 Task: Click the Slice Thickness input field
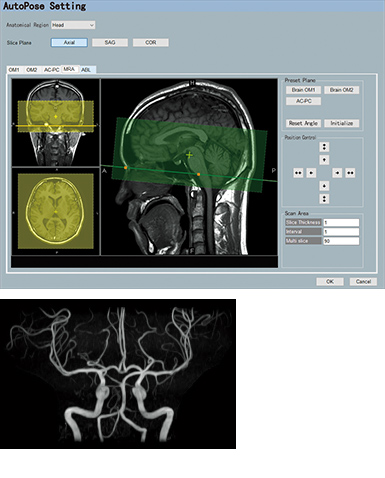click(341, 222)
